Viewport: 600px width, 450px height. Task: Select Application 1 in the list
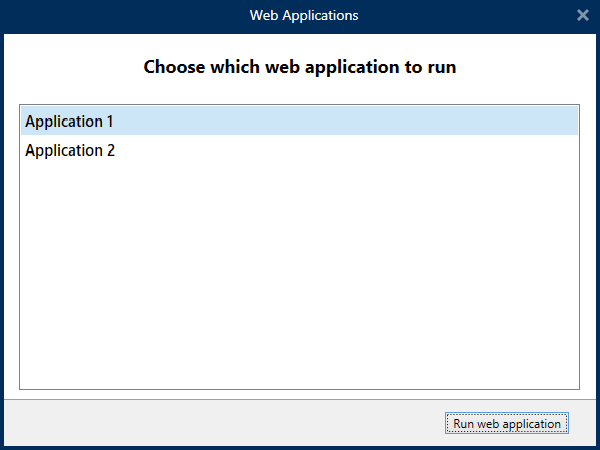click(69, 121)
